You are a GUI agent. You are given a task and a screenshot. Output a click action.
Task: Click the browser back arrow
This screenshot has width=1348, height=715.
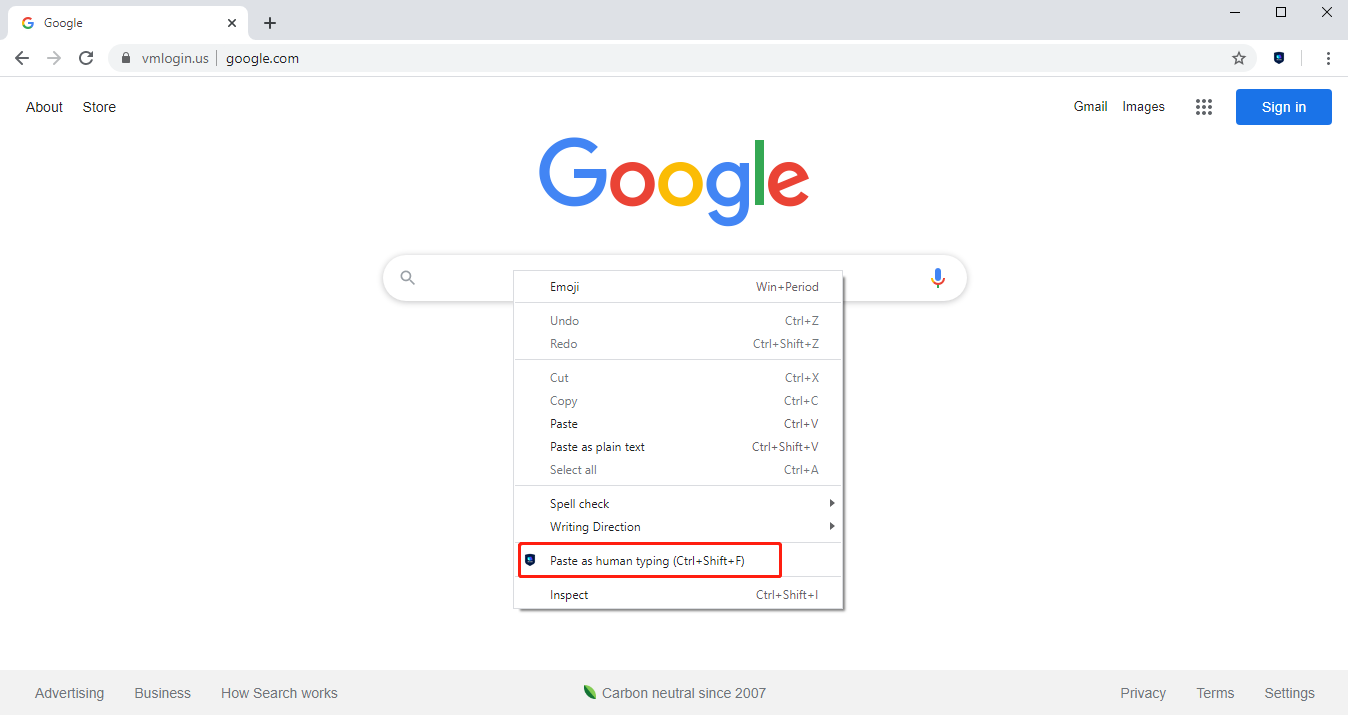tap(22, 58)
